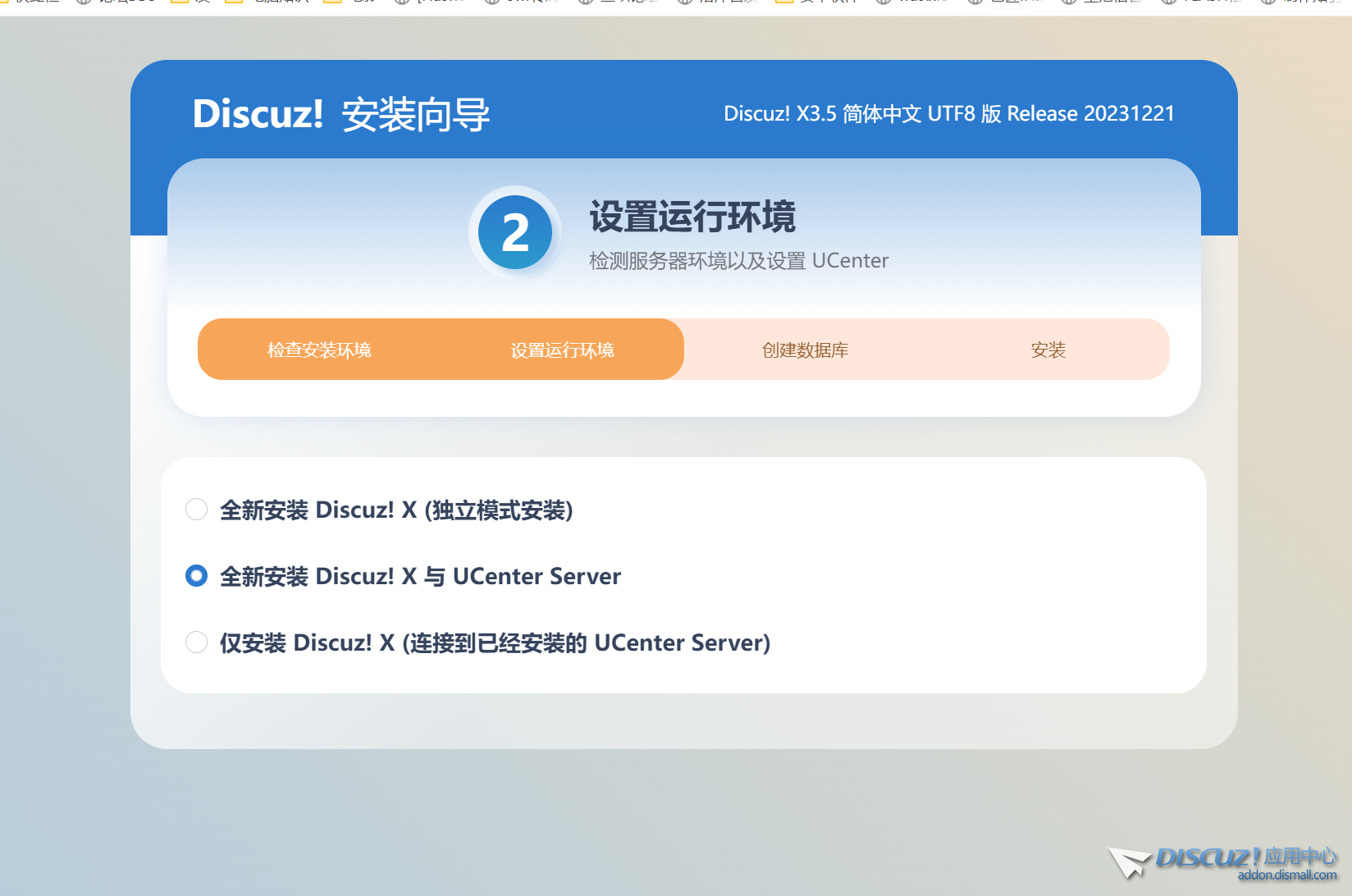Click the blue step number 2 circle
The height and width of the screenshot is (896, 1352).
(515, 233)
